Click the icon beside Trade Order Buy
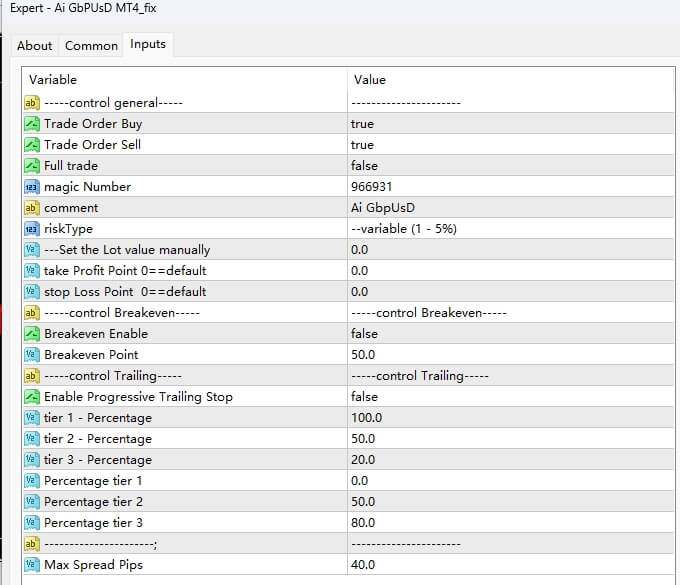 coord(31,124)
